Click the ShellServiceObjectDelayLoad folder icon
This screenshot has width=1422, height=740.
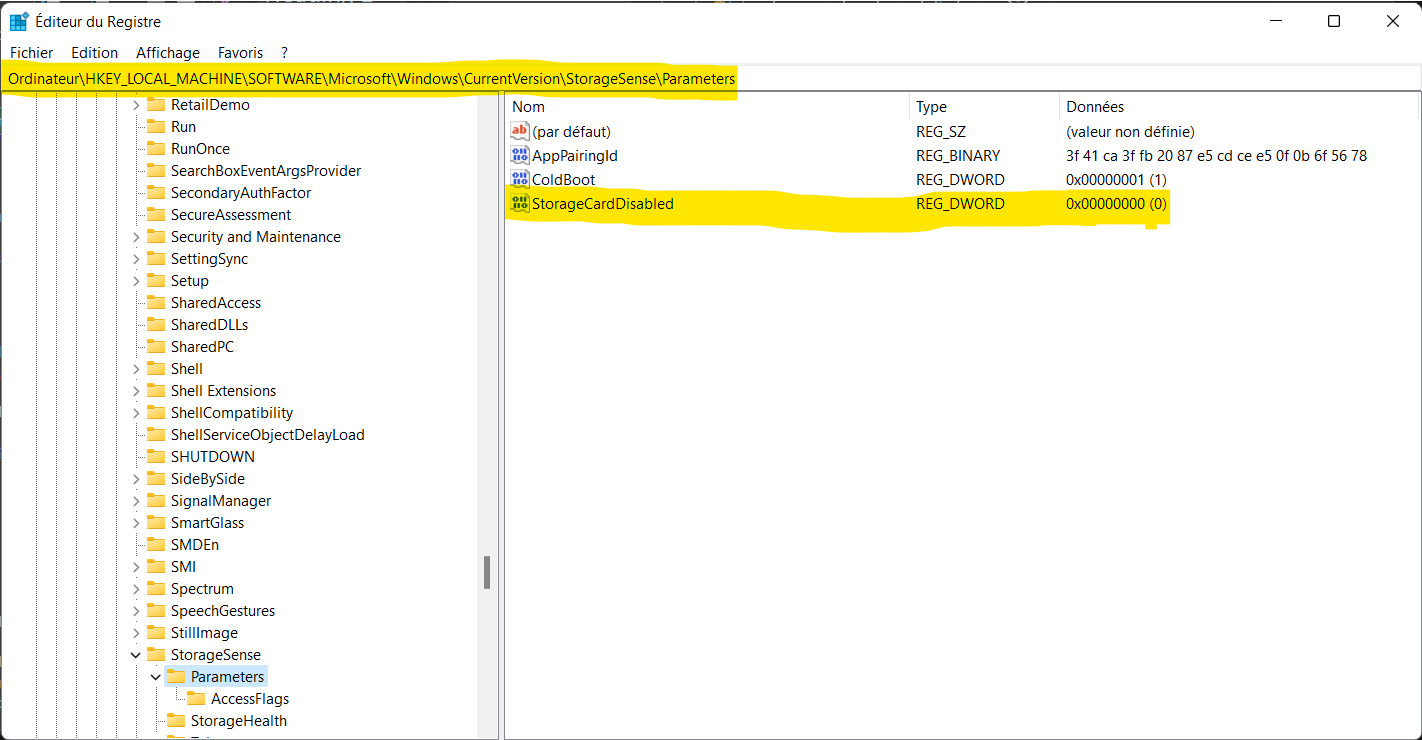155,434
